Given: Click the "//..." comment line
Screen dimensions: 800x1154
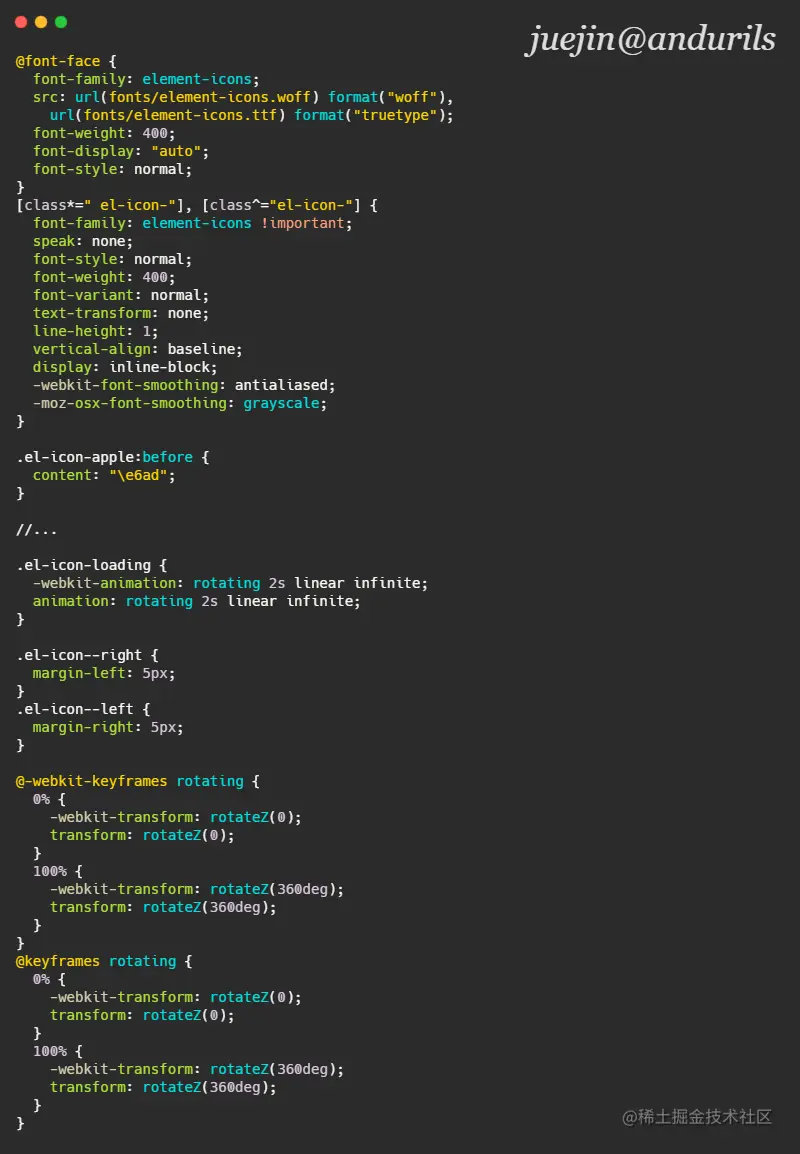Looking at the screenshot, I should (x=36, y=529).
